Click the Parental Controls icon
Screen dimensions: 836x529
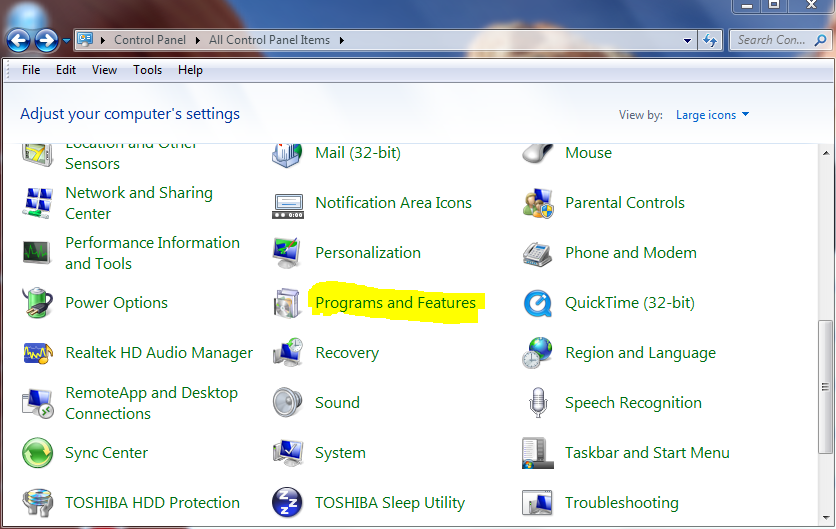(x=538, y=203)
